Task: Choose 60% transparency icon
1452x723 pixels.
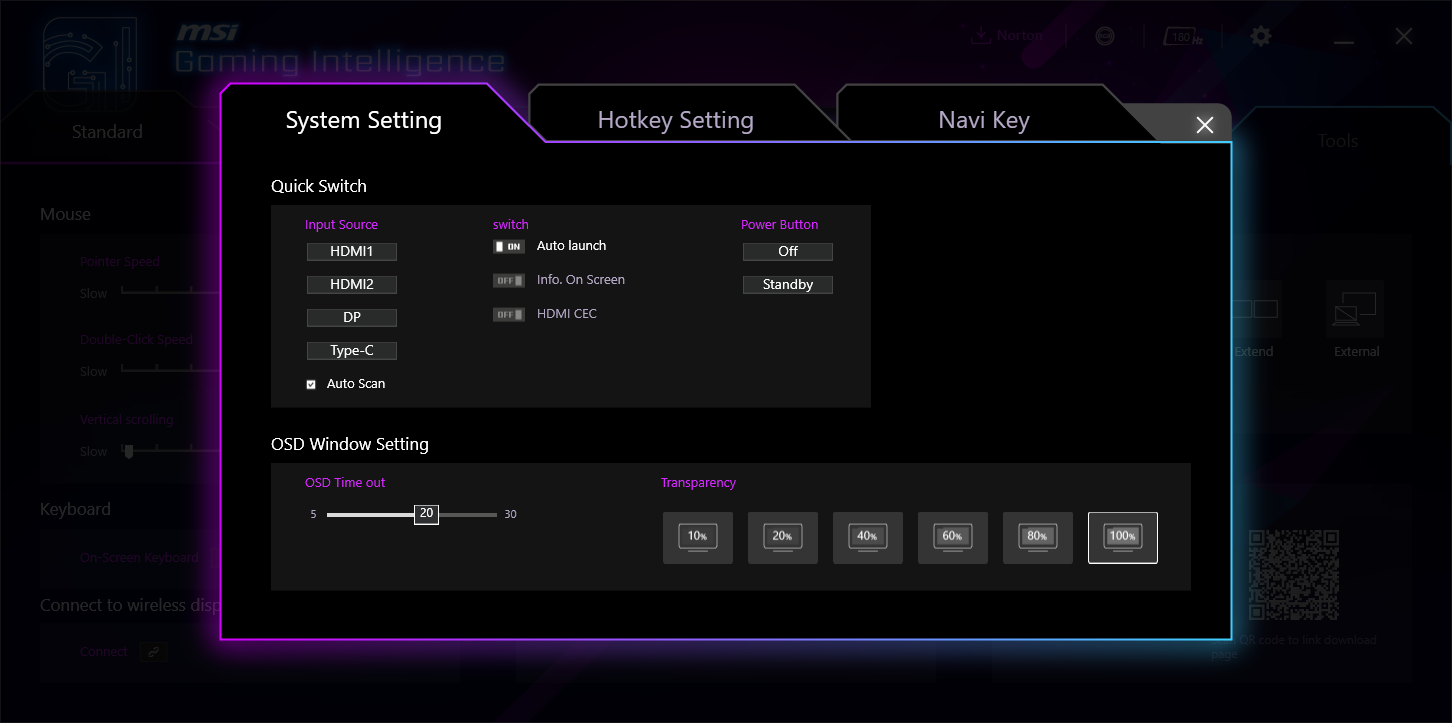Action: coord(953,538)
